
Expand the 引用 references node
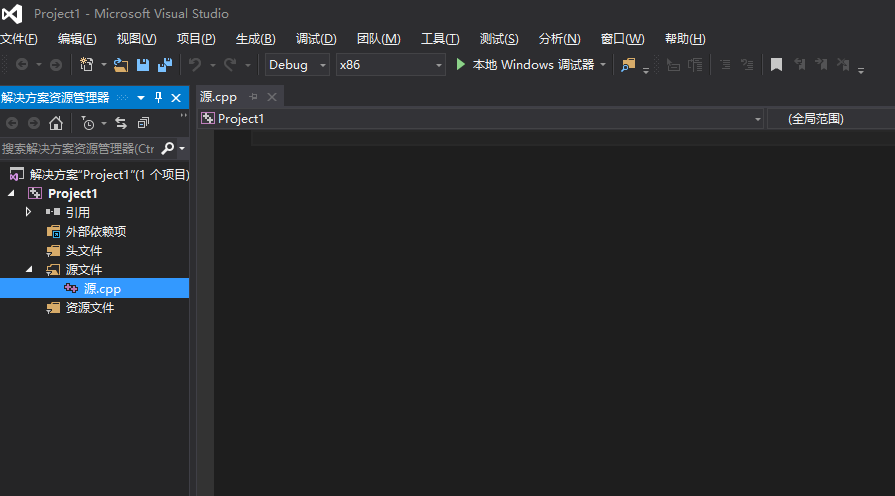point(28,212)
